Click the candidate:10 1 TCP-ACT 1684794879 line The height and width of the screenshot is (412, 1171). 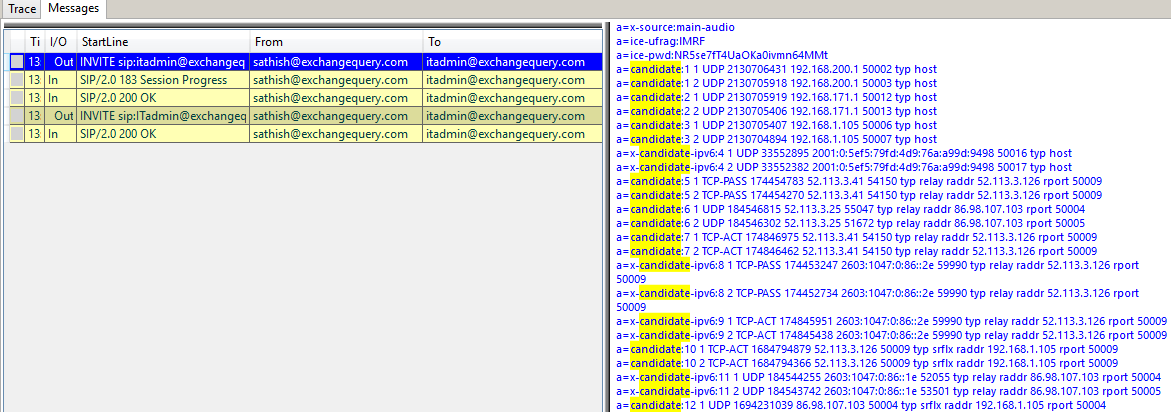coord(868,349)
